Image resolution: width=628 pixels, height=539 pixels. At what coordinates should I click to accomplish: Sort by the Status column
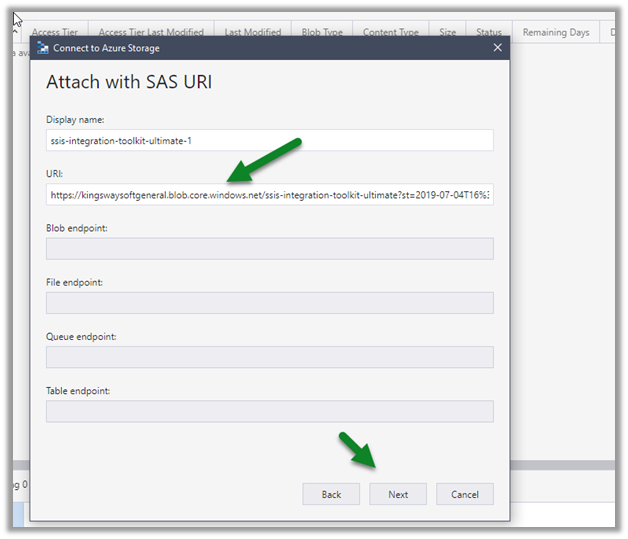click(489, 32)
